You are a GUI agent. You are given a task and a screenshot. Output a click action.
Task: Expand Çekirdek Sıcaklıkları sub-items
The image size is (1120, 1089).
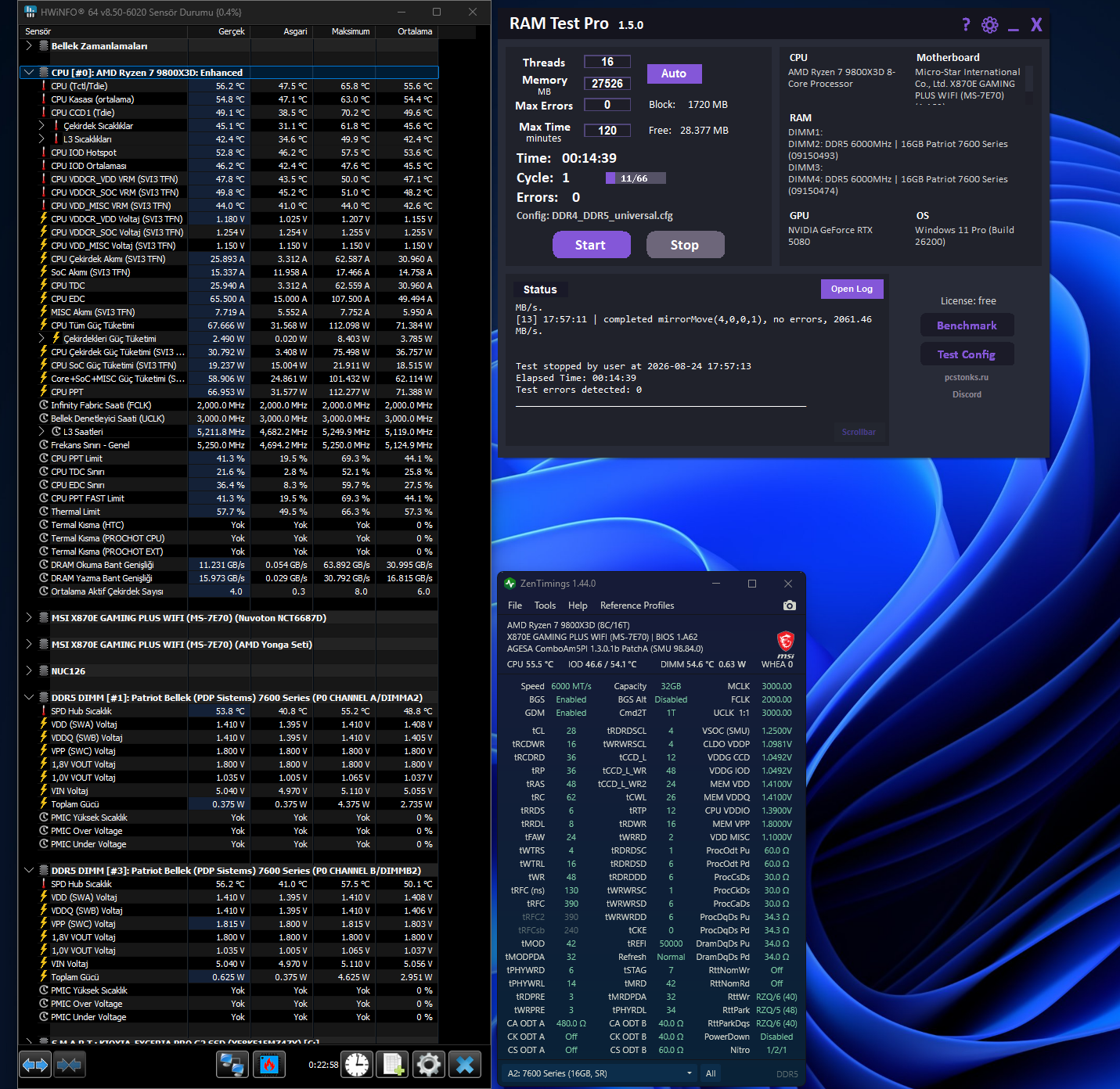coord(41,126)
